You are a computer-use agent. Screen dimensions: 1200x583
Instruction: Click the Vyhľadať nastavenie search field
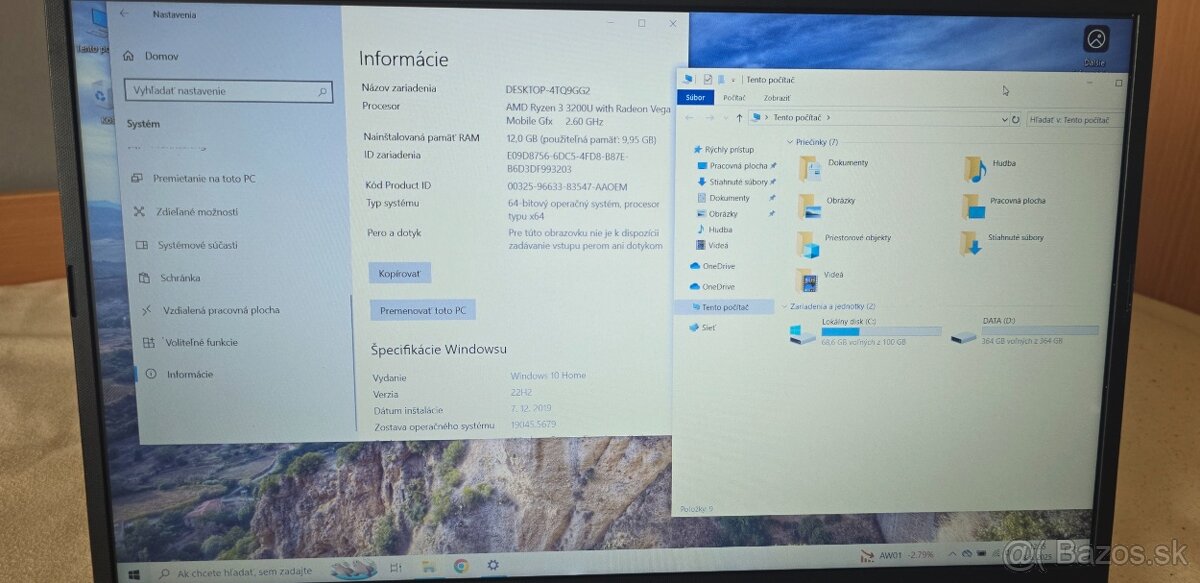coord(225,91)
